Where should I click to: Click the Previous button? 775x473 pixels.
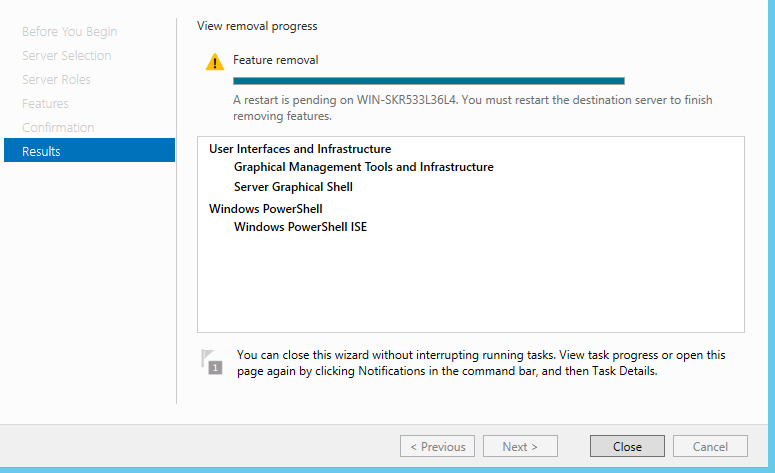click(437, 446)
